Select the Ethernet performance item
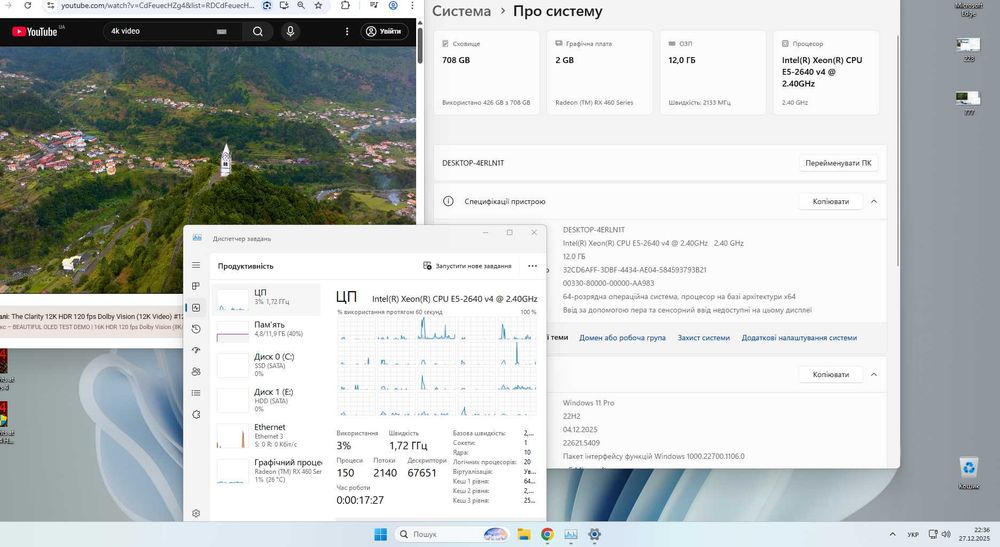The height and width of the screenshot is (547, 1000). pos(266,435)
